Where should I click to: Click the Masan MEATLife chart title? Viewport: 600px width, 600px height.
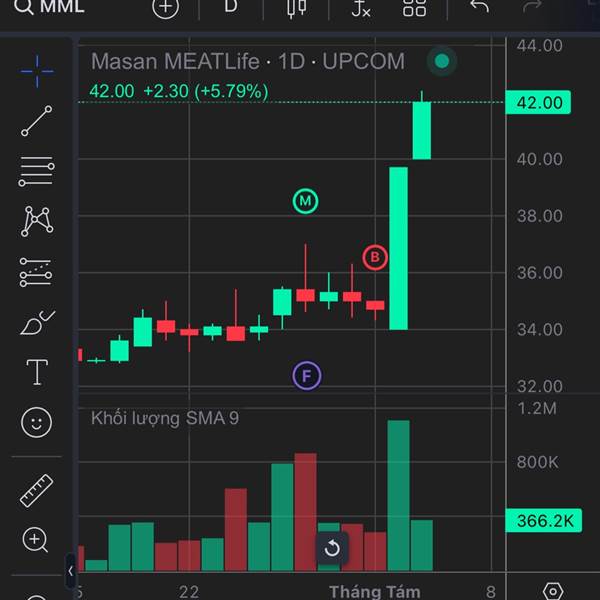point(248,61)
